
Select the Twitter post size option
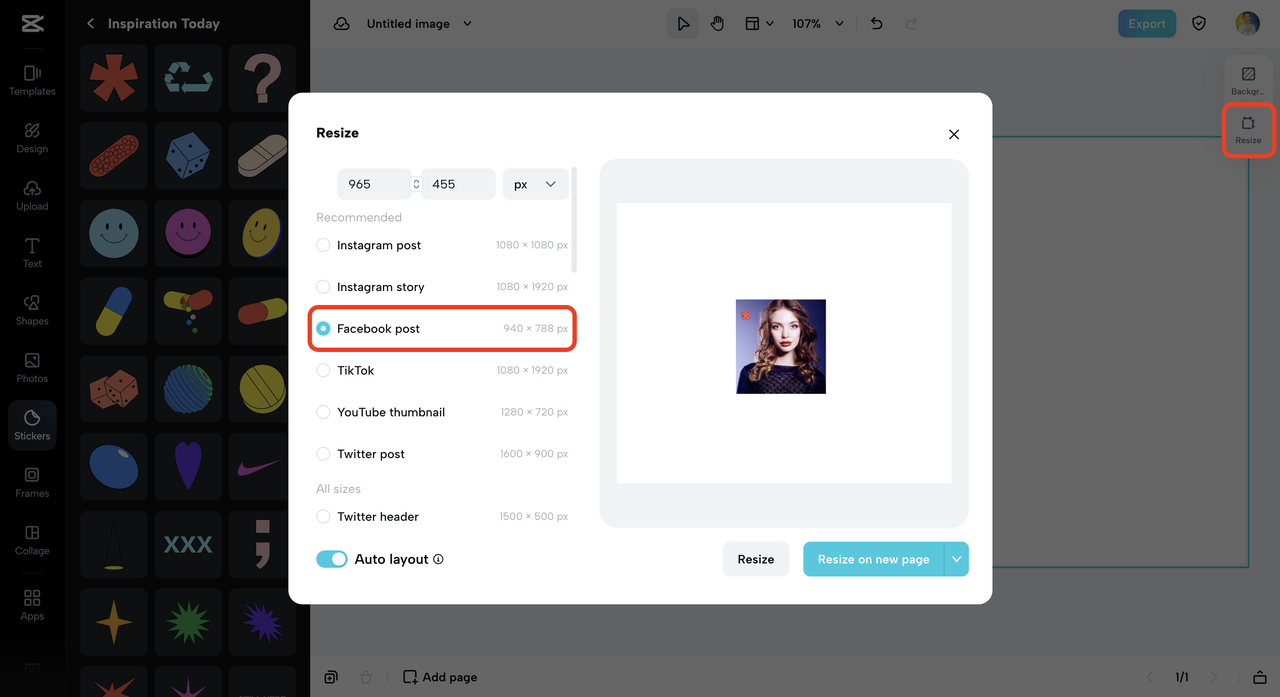tap(442, 454)
